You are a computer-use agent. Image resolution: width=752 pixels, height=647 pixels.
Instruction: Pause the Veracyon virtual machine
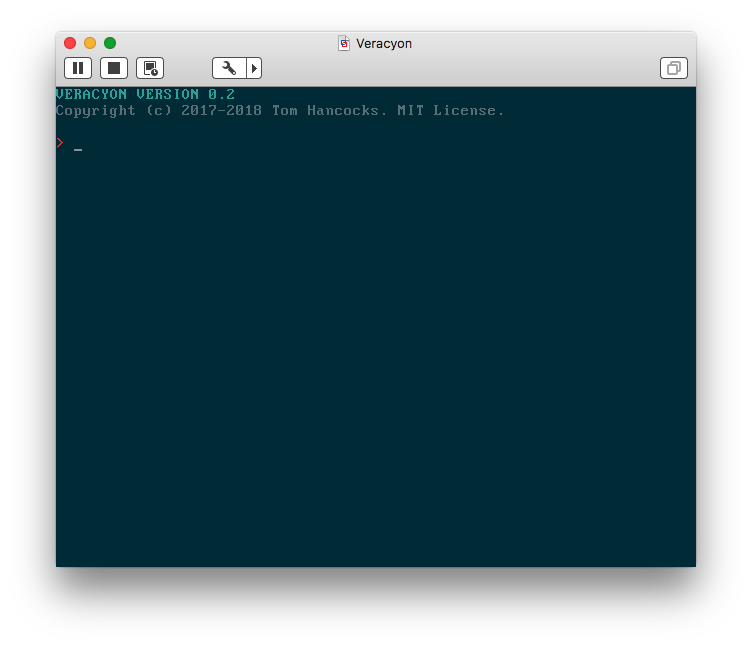78,68
